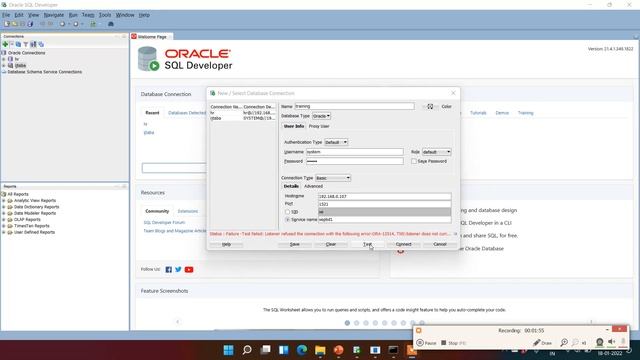
Task: Select the Service name radio button
Action: [287, 220]
